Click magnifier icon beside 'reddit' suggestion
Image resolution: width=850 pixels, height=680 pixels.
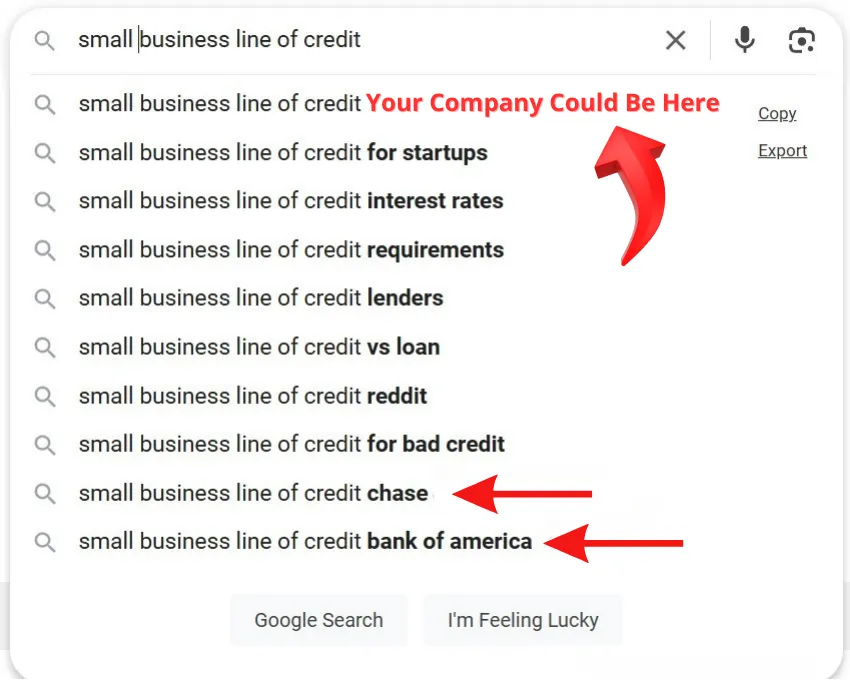pyautogui.click(x=45, y=397)
